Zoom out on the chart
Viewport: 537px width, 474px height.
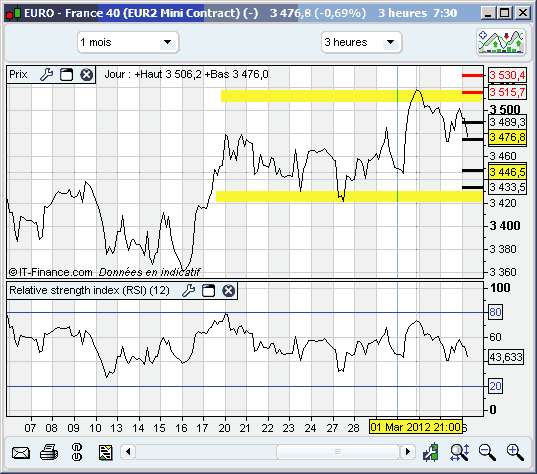(487, 452)
